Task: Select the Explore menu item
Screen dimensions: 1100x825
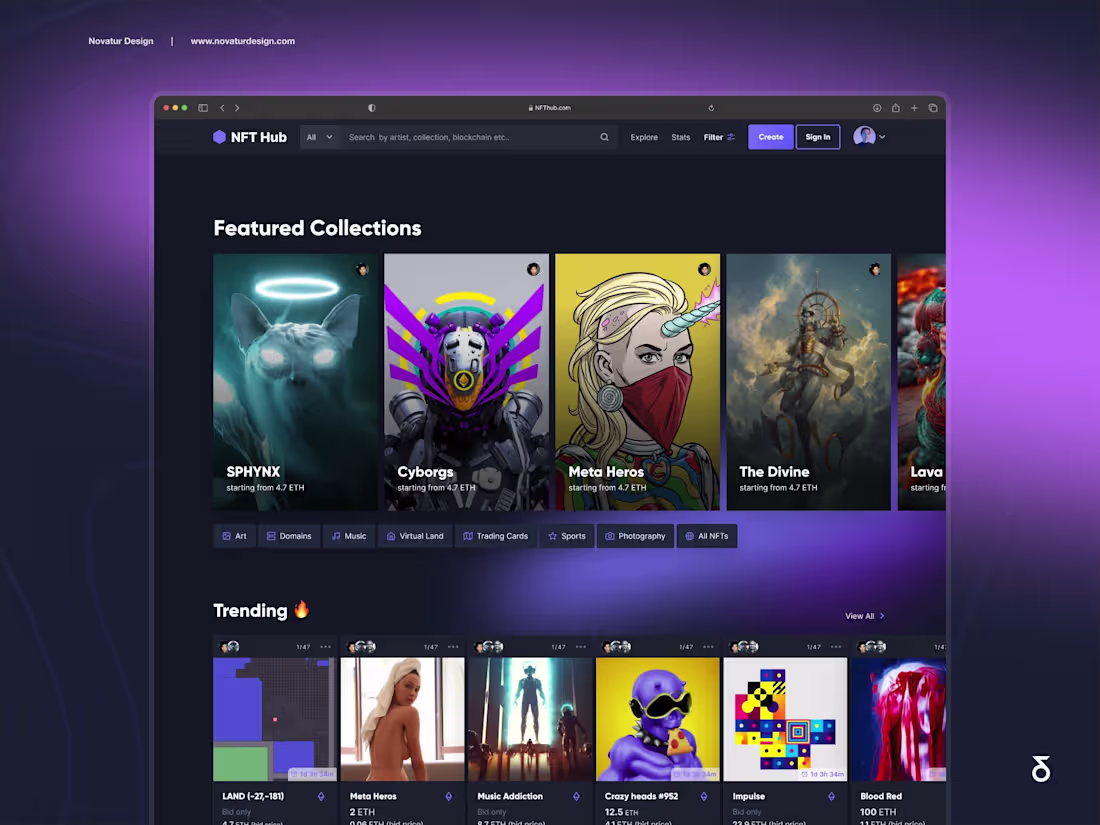Action: [x=644, y=137]
